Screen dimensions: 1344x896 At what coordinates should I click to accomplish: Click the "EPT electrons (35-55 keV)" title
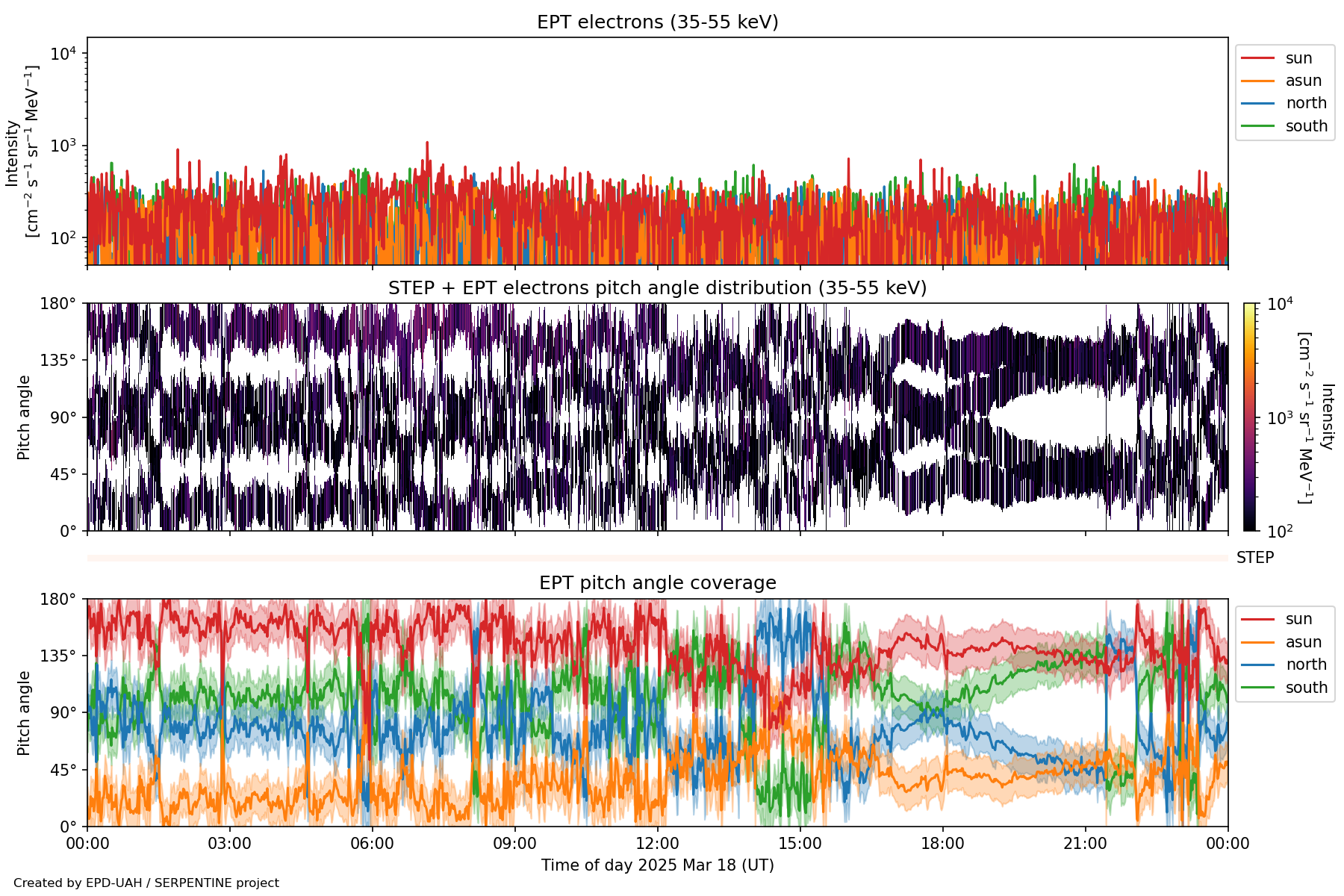[657, 22]
